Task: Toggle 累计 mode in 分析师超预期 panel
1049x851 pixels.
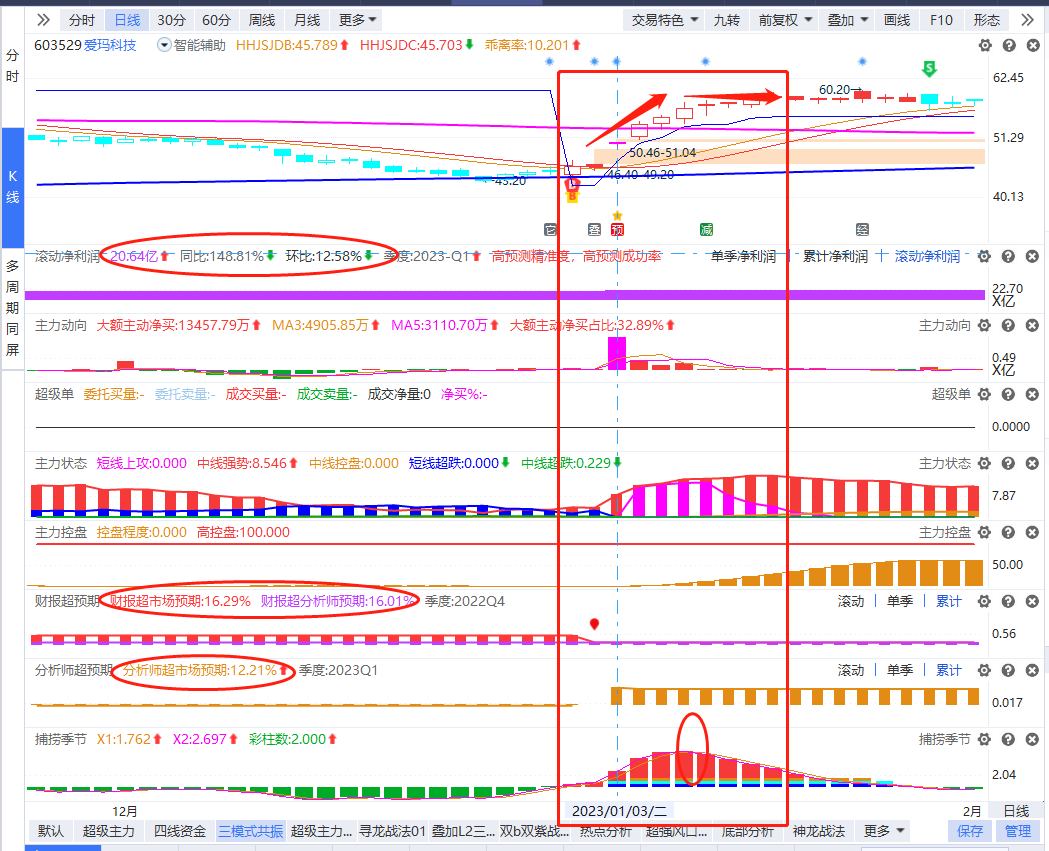Action: point(949,670)
